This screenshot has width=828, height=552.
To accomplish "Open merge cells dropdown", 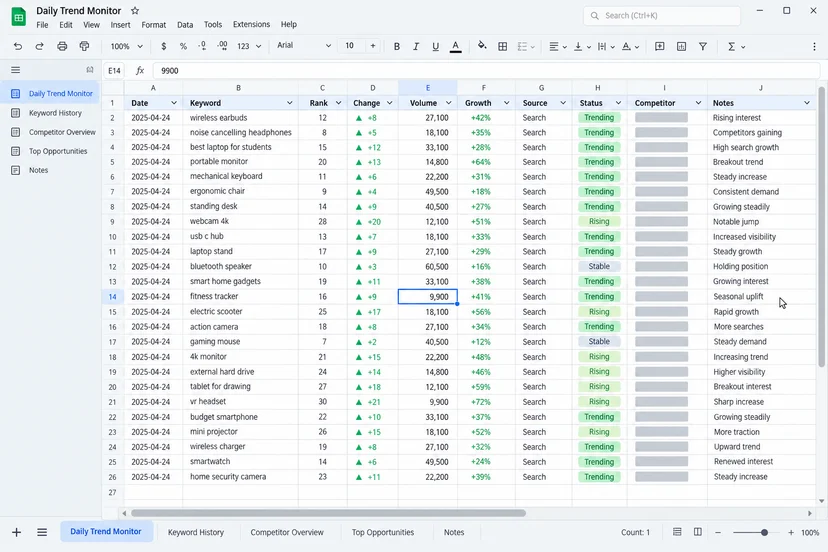I will click(x=526, y=46).
